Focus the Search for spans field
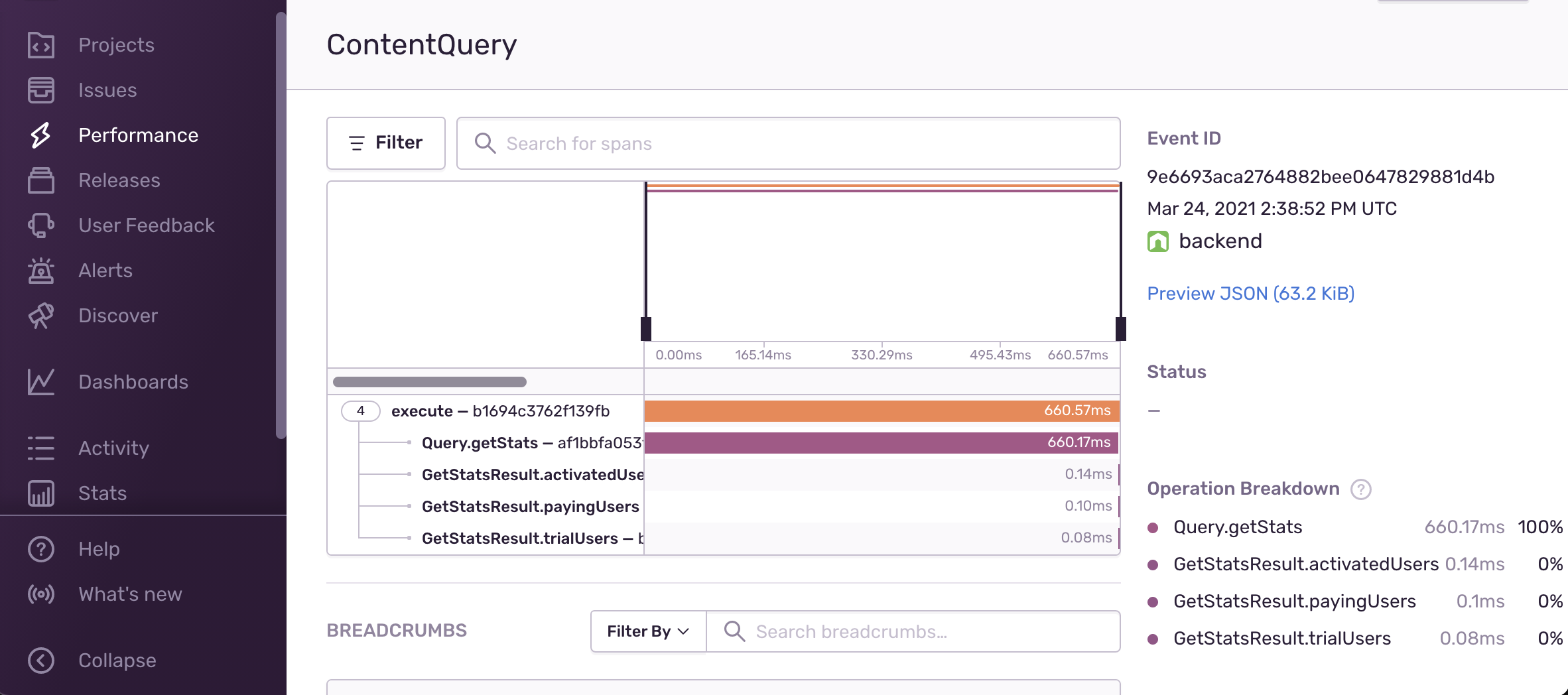The height and width of the screenshot is (695, 1568). (789, 143)
